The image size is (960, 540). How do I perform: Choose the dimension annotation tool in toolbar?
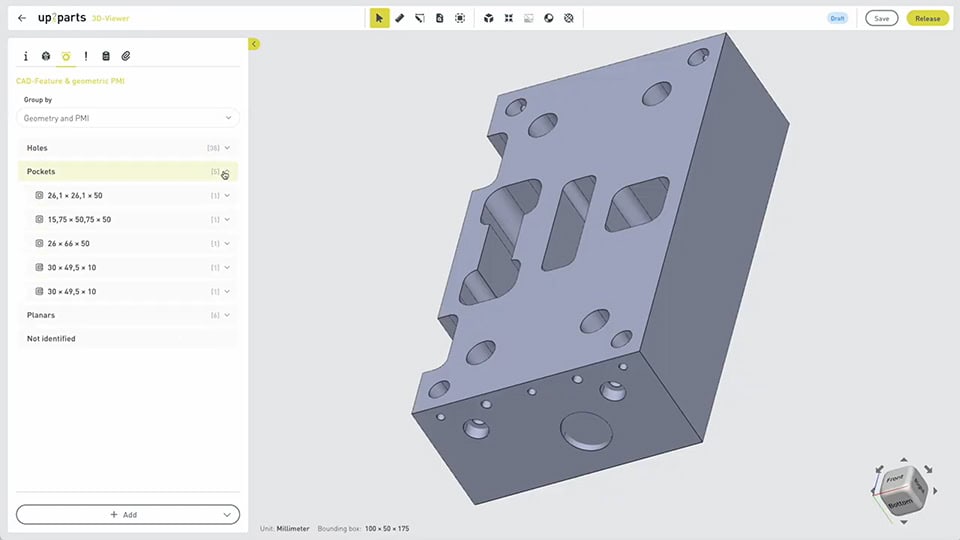pos(419,18)
